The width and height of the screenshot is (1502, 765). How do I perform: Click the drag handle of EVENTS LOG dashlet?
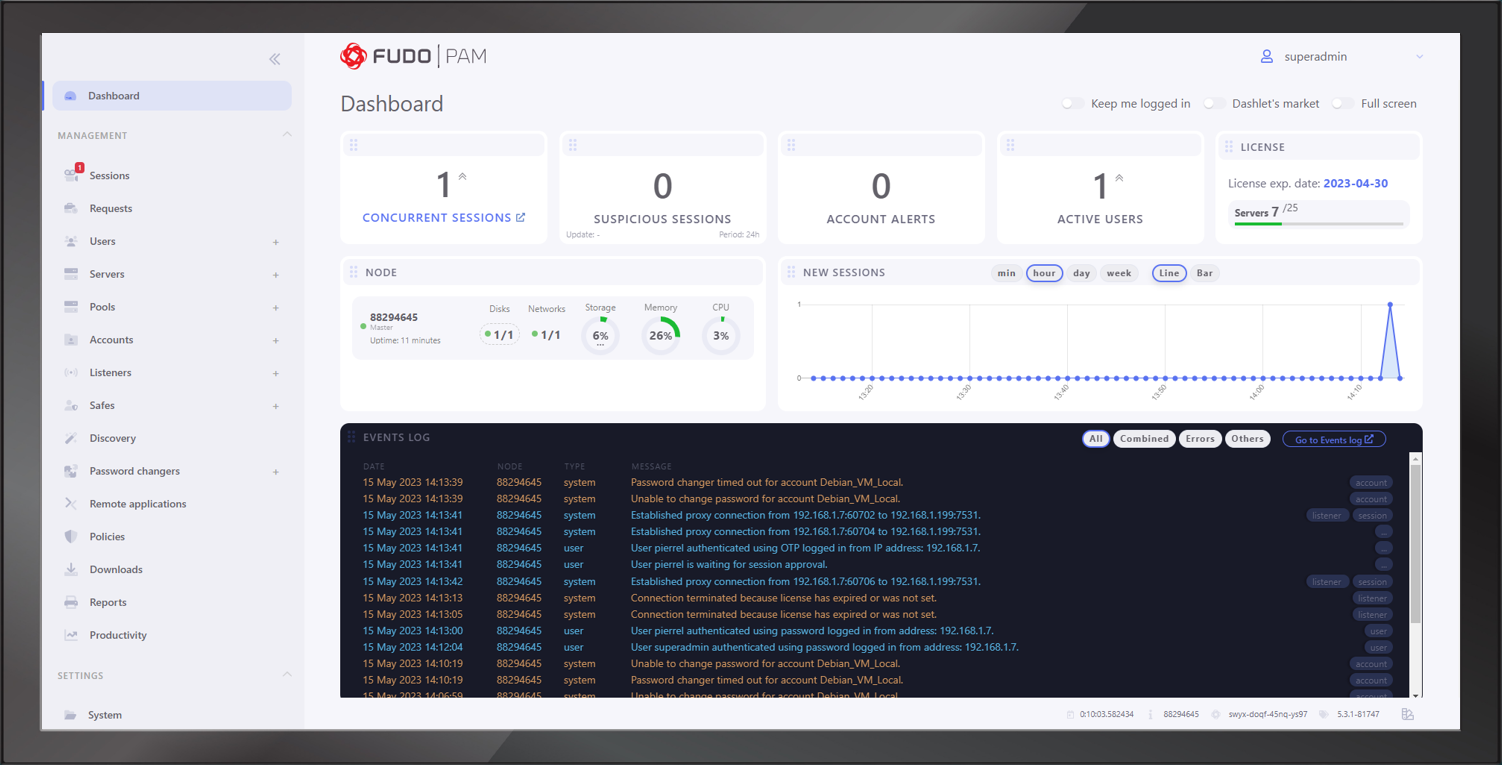tap(352, 437)
